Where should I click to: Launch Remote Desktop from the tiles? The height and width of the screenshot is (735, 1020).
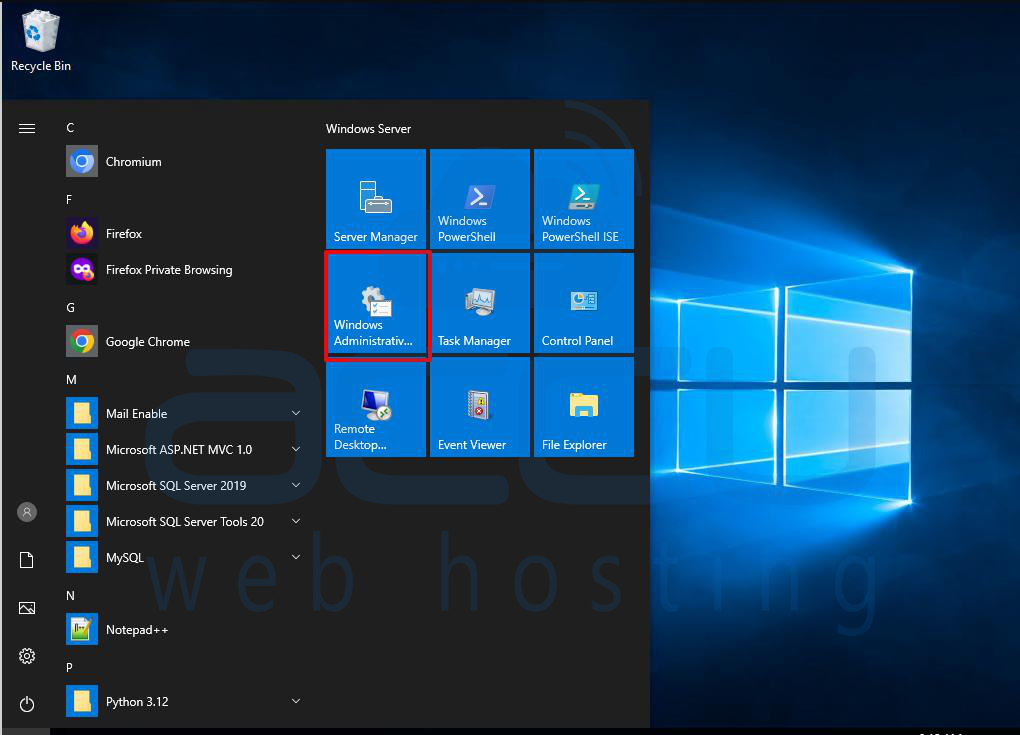(375, 407)
